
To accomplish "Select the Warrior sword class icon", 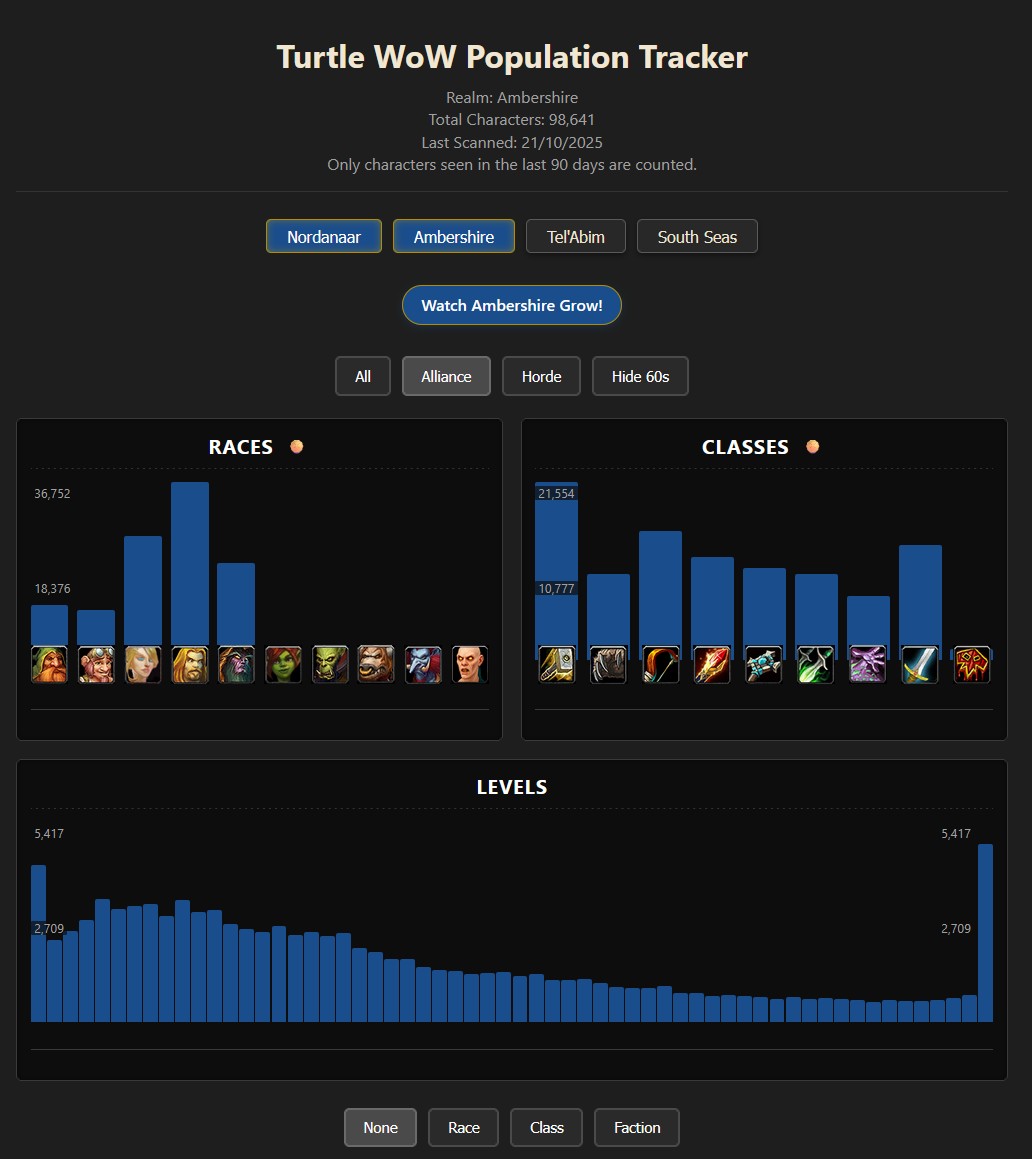I will (920, 664).
